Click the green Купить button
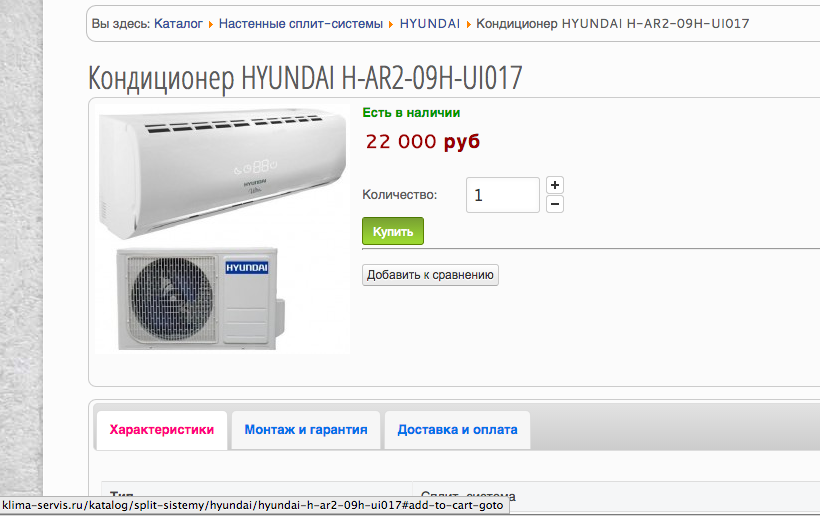 (393, 231)
